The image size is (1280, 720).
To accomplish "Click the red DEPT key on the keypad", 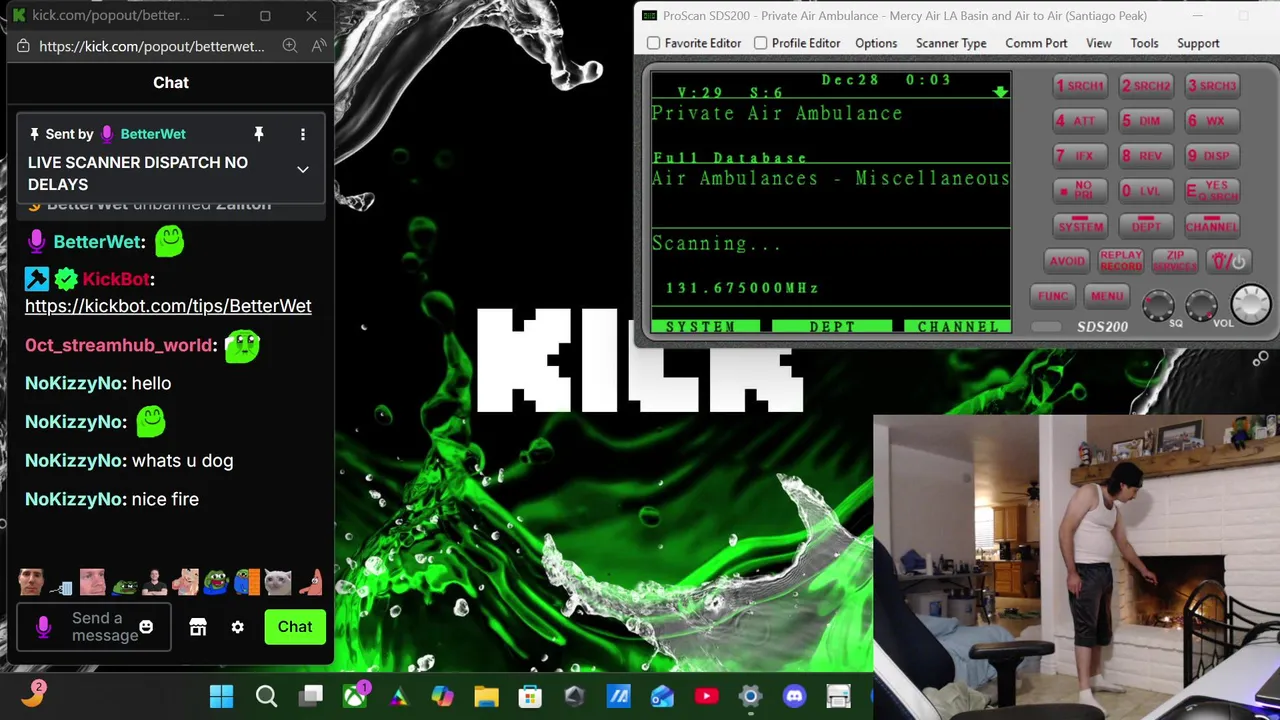I will coord(1146,226).
